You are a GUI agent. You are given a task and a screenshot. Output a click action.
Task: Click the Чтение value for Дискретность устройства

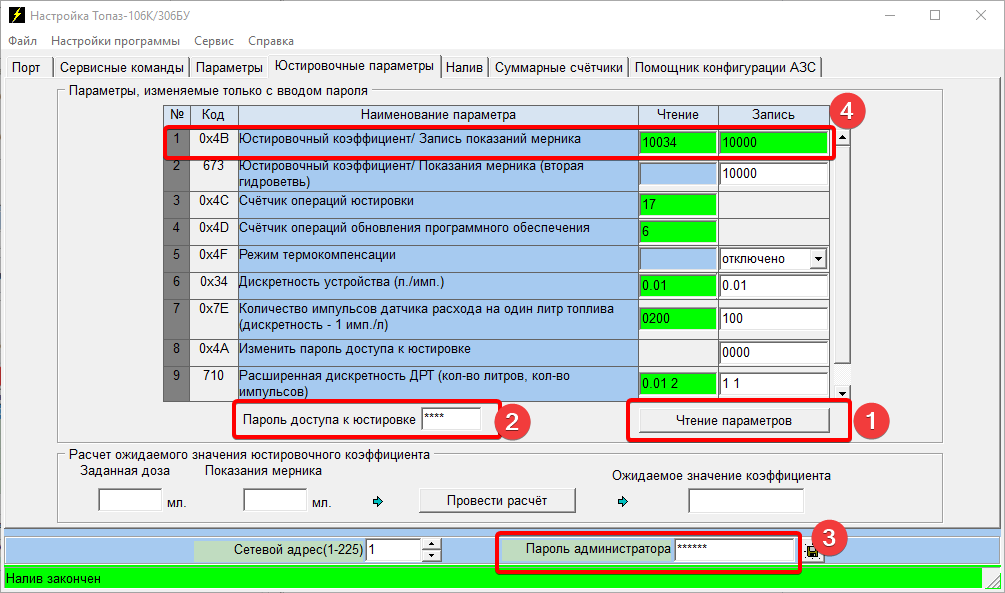point(678,286)
